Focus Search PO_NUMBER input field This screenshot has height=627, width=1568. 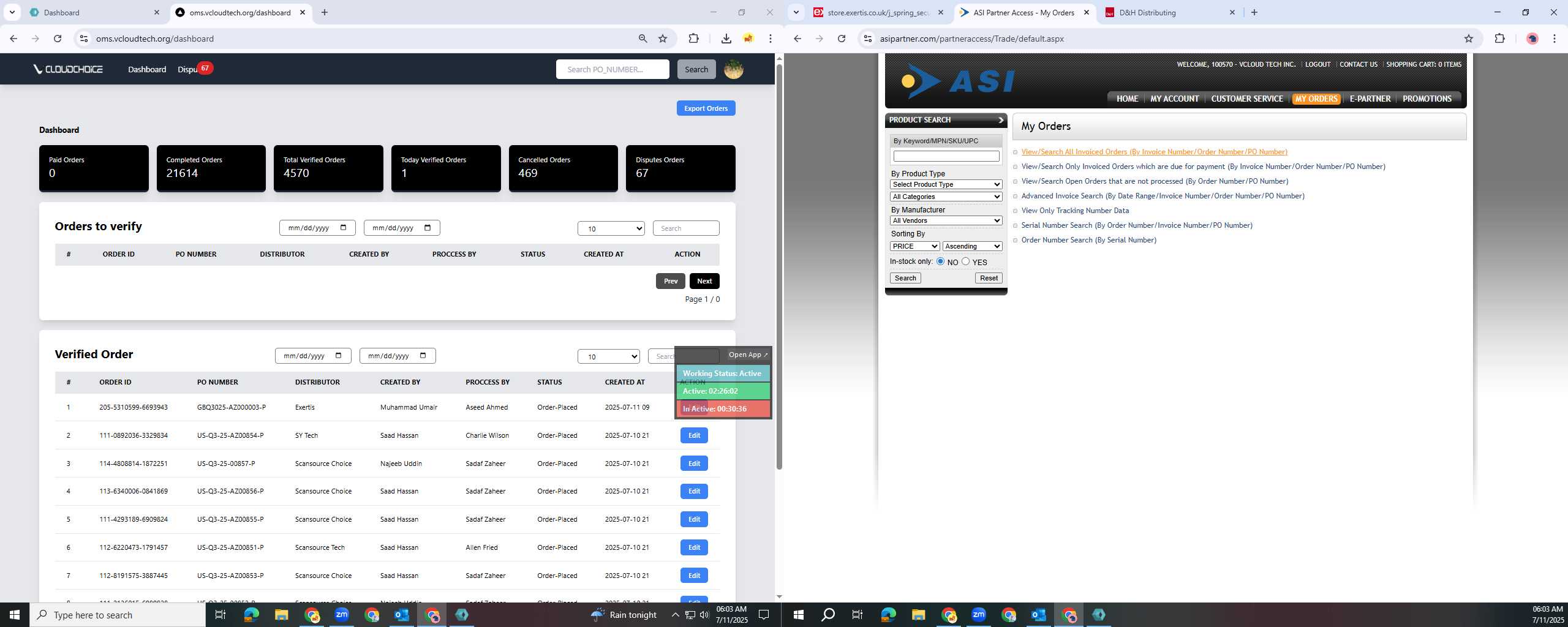[x=612, y=69]
